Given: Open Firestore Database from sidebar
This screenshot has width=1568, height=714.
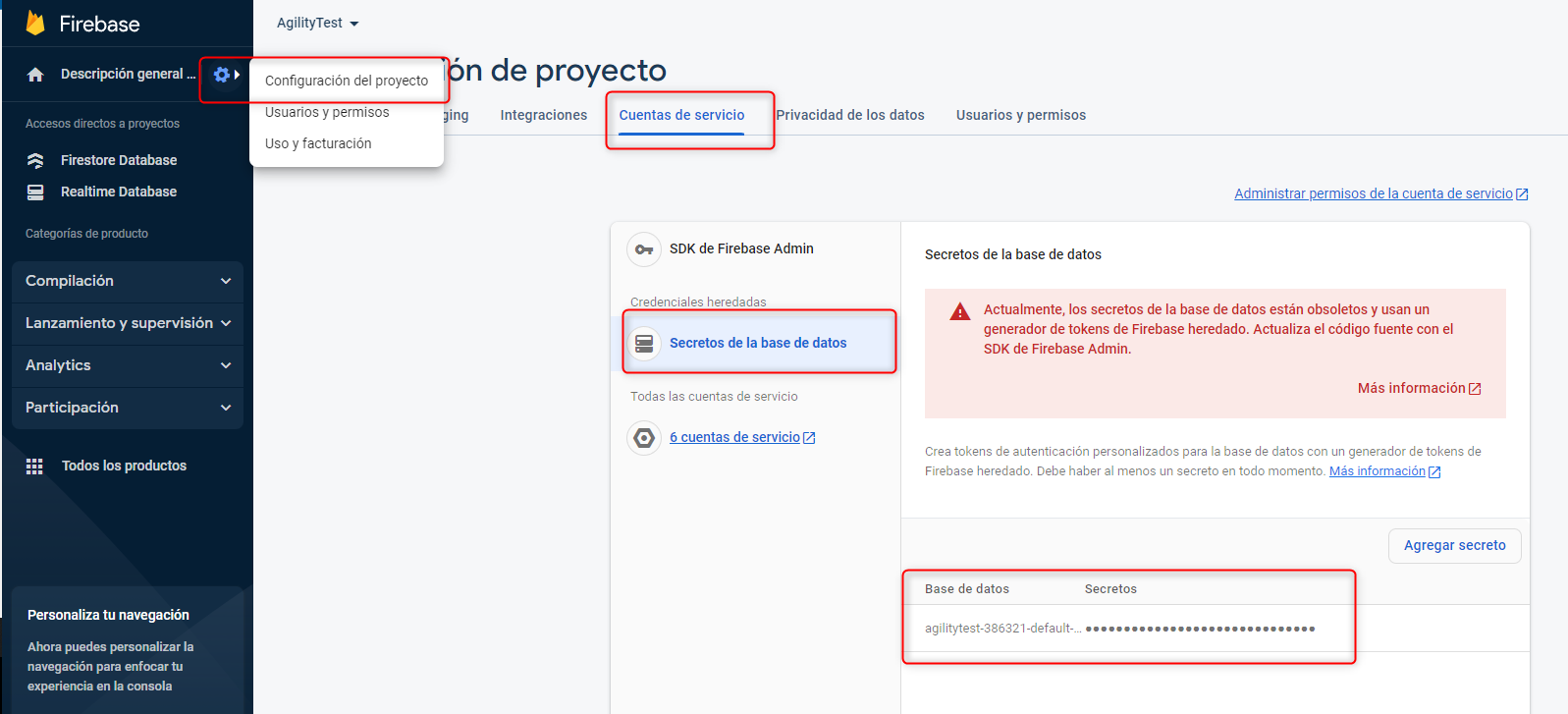Looking at the screenshot, I should [x=119, y=160].
